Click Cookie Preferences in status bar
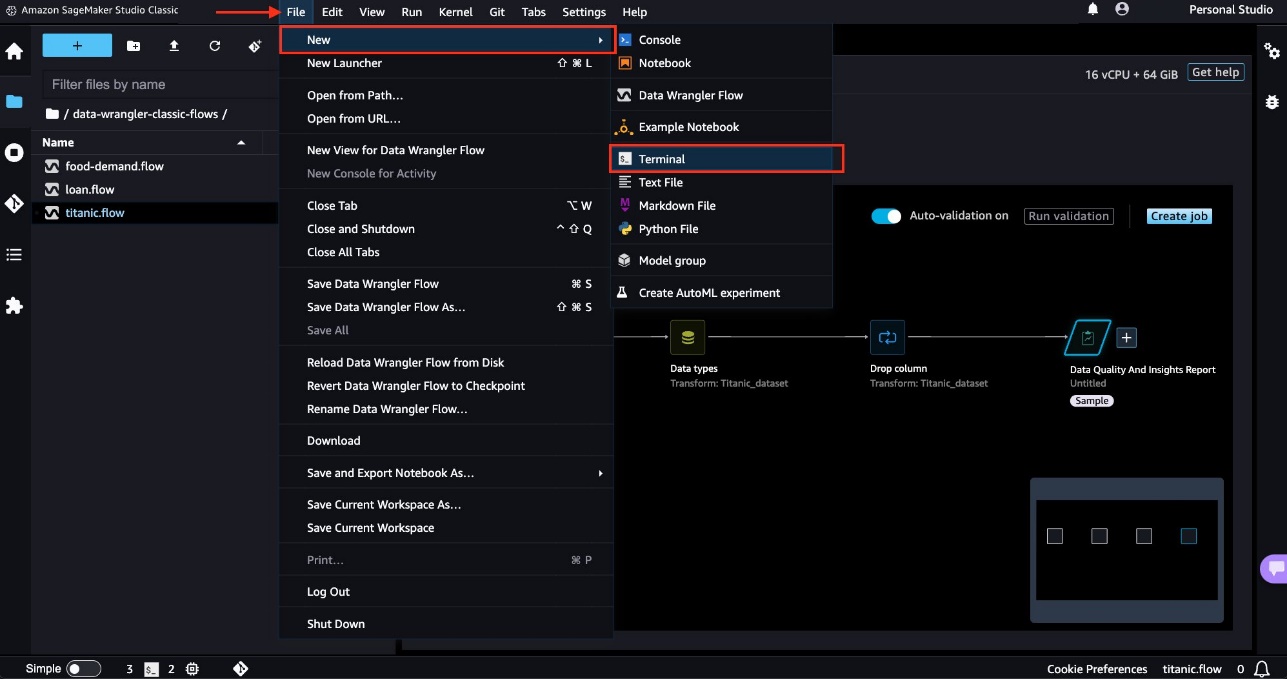The width and height of the screenshot is (1287, 679). (1097, 669)
